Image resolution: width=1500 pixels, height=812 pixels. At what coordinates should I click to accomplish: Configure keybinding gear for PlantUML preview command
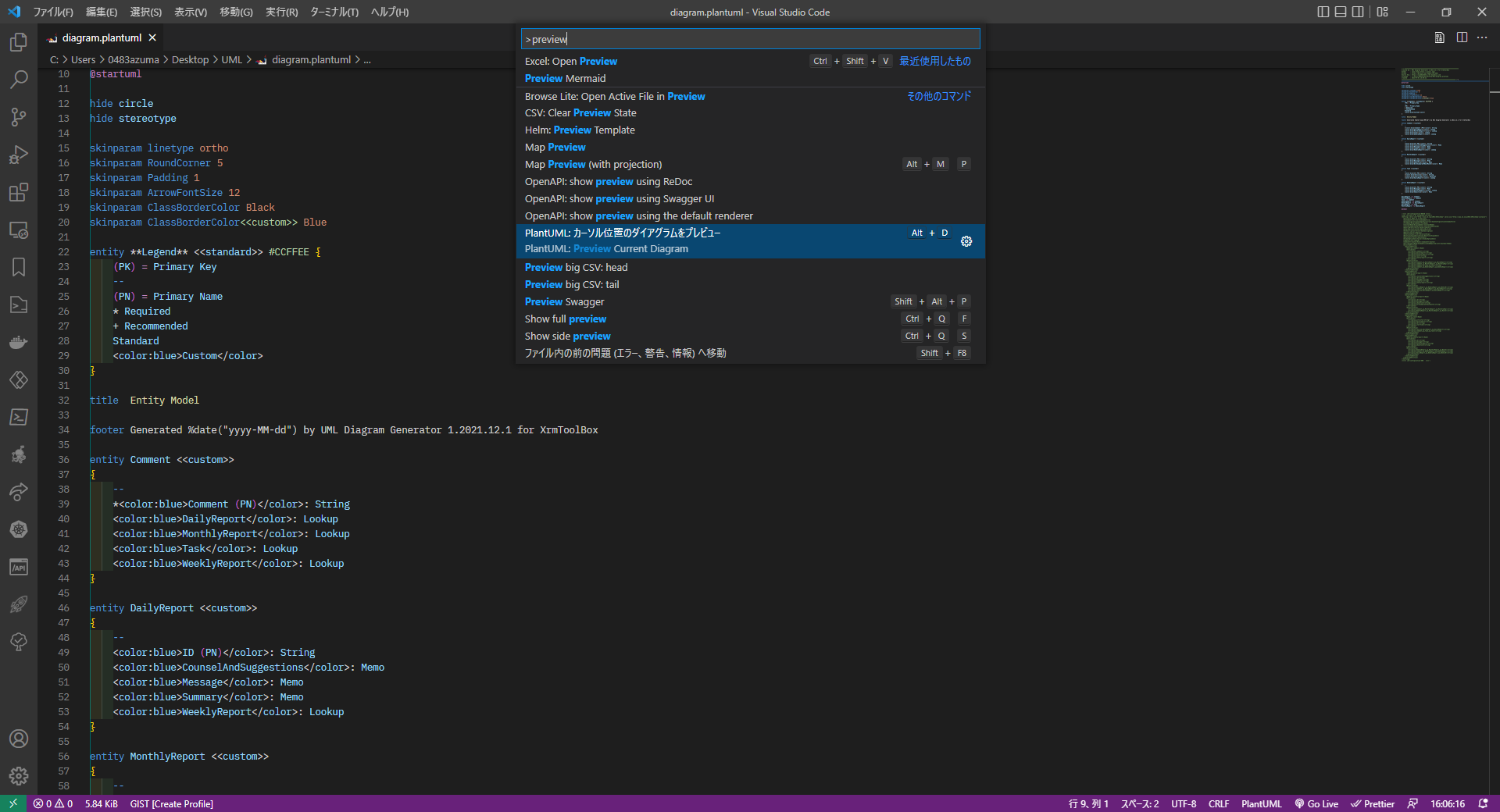click(x=966, y=241)
